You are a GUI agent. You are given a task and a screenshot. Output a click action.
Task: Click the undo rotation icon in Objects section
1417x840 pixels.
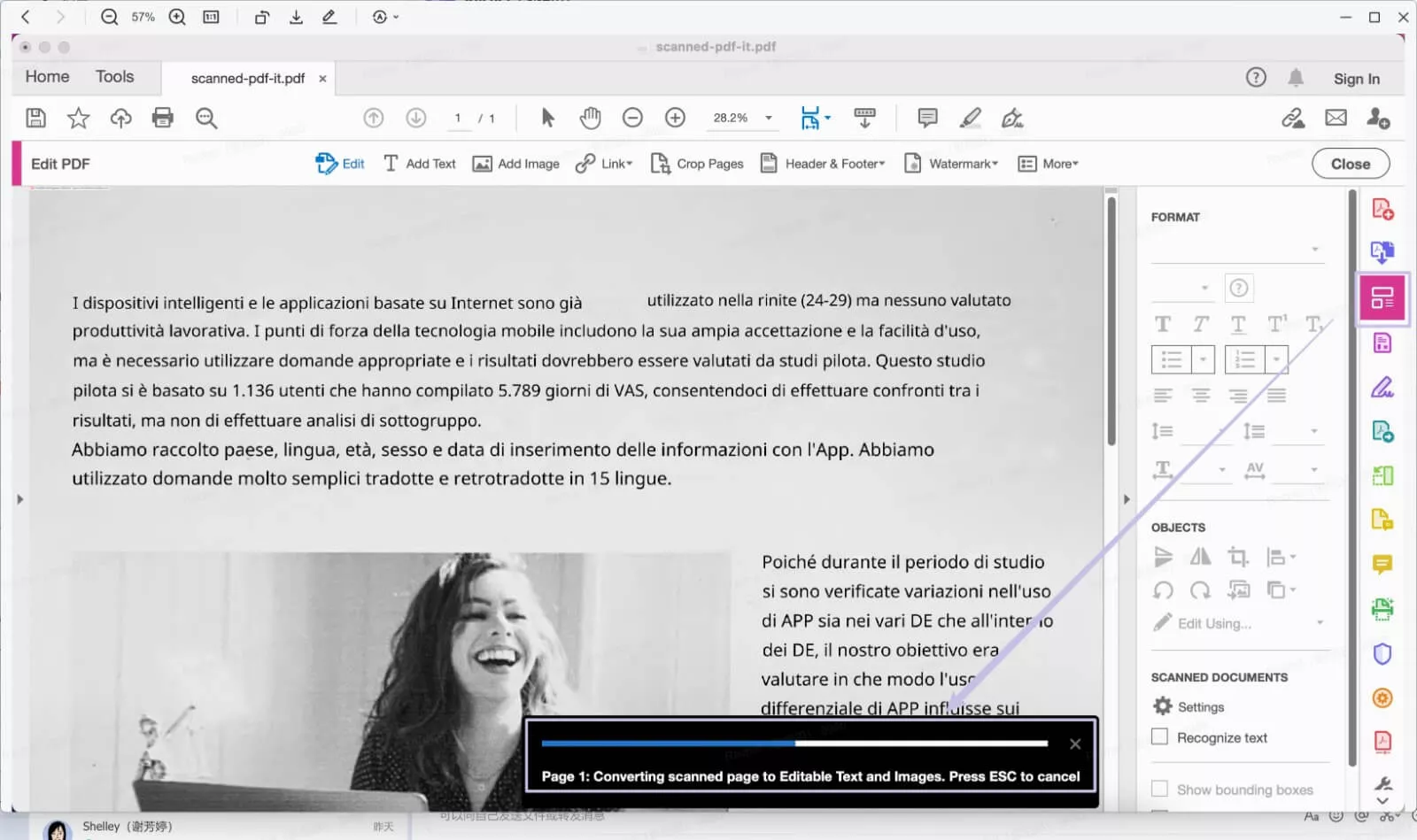(x=1163, y=590)
